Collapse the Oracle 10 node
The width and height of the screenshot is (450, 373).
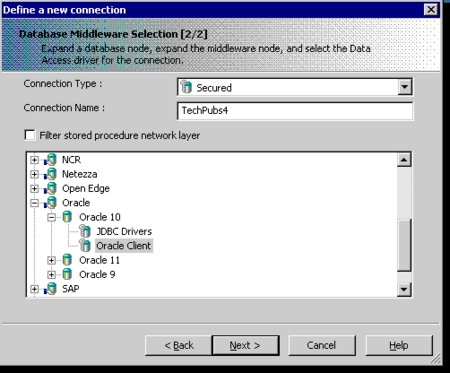[51, 217]
